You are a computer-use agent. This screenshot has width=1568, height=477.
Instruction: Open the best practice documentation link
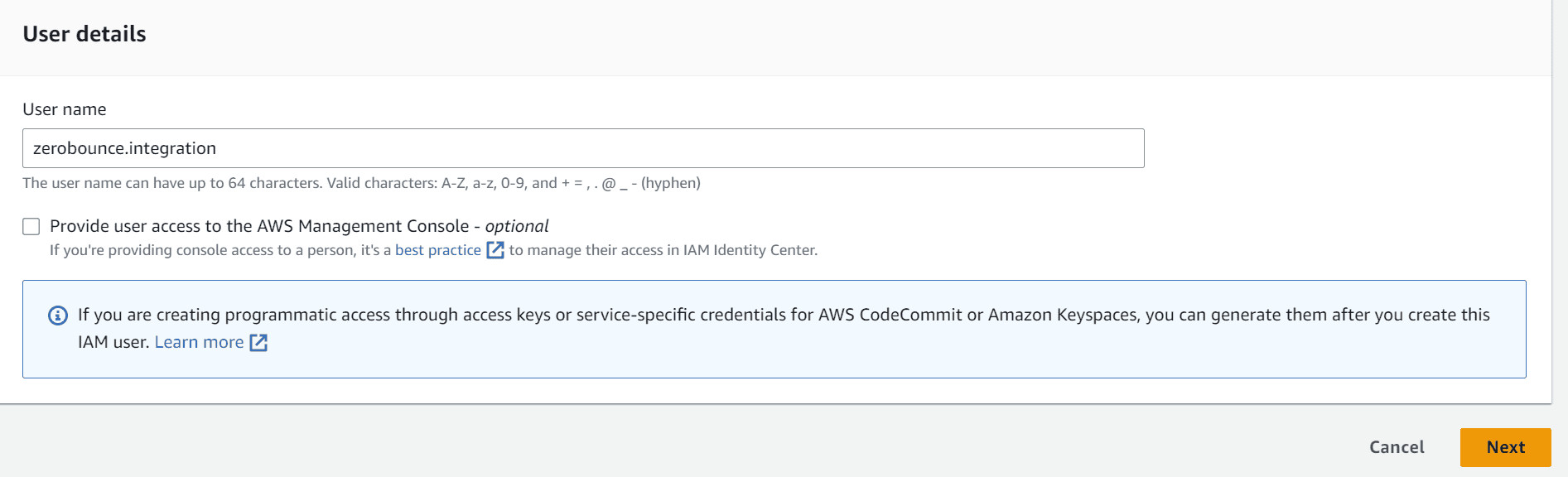tap(437, 249)
